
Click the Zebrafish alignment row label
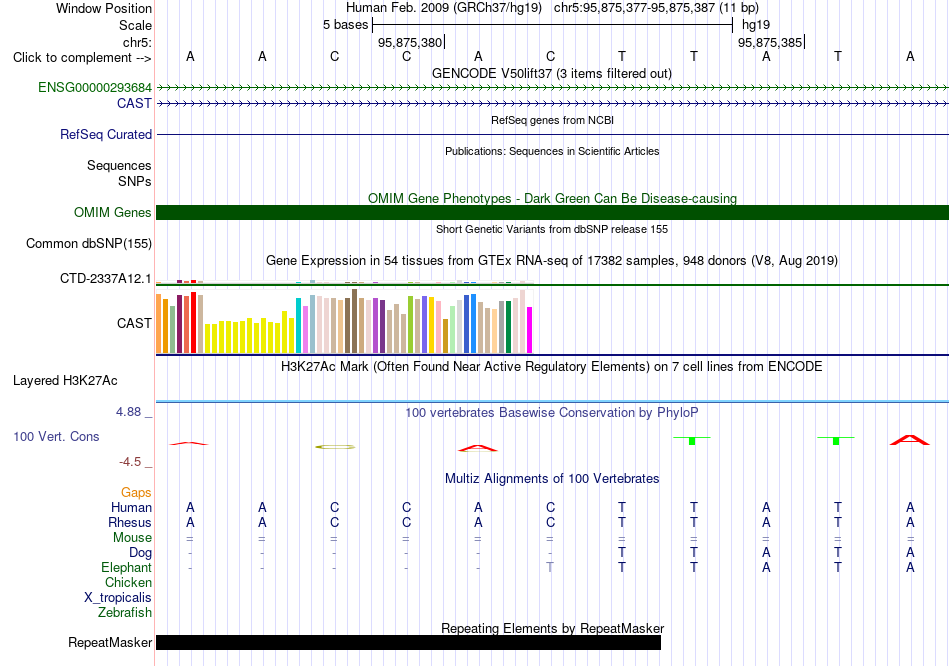(125, 613)
